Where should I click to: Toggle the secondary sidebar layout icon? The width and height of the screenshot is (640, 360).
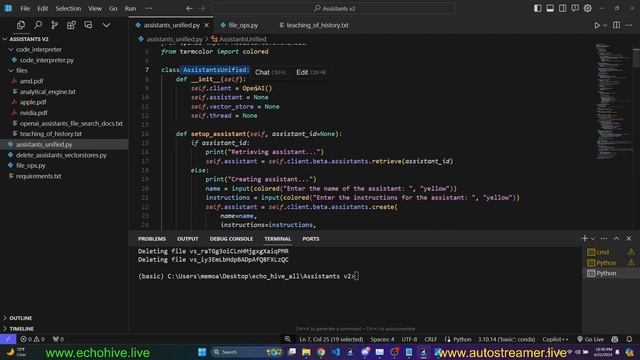pyautogui.click(x=562, y=8)
